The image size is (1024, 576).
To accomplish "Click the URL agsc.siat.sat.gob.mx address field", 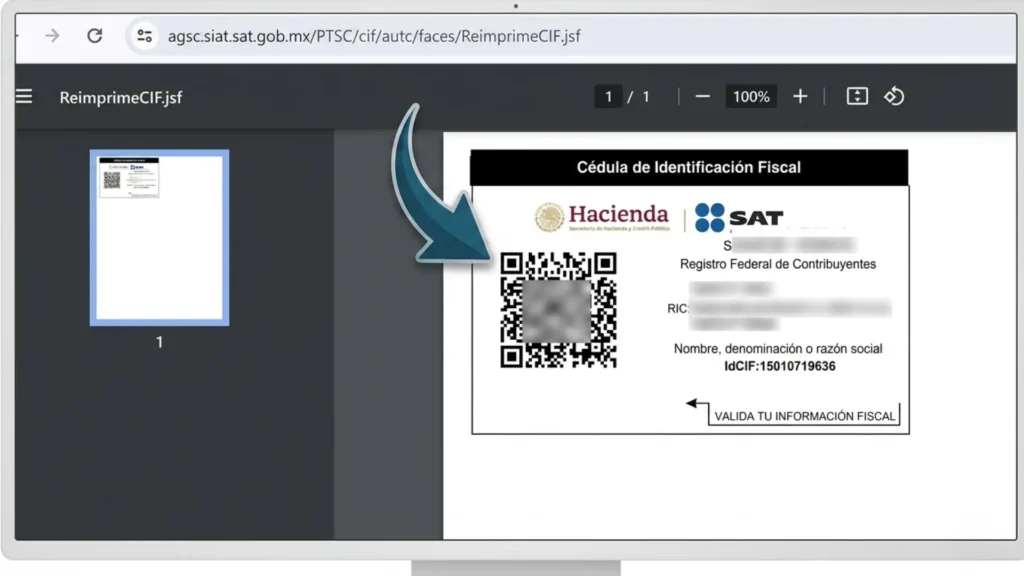I will click(x=374, y=36).
